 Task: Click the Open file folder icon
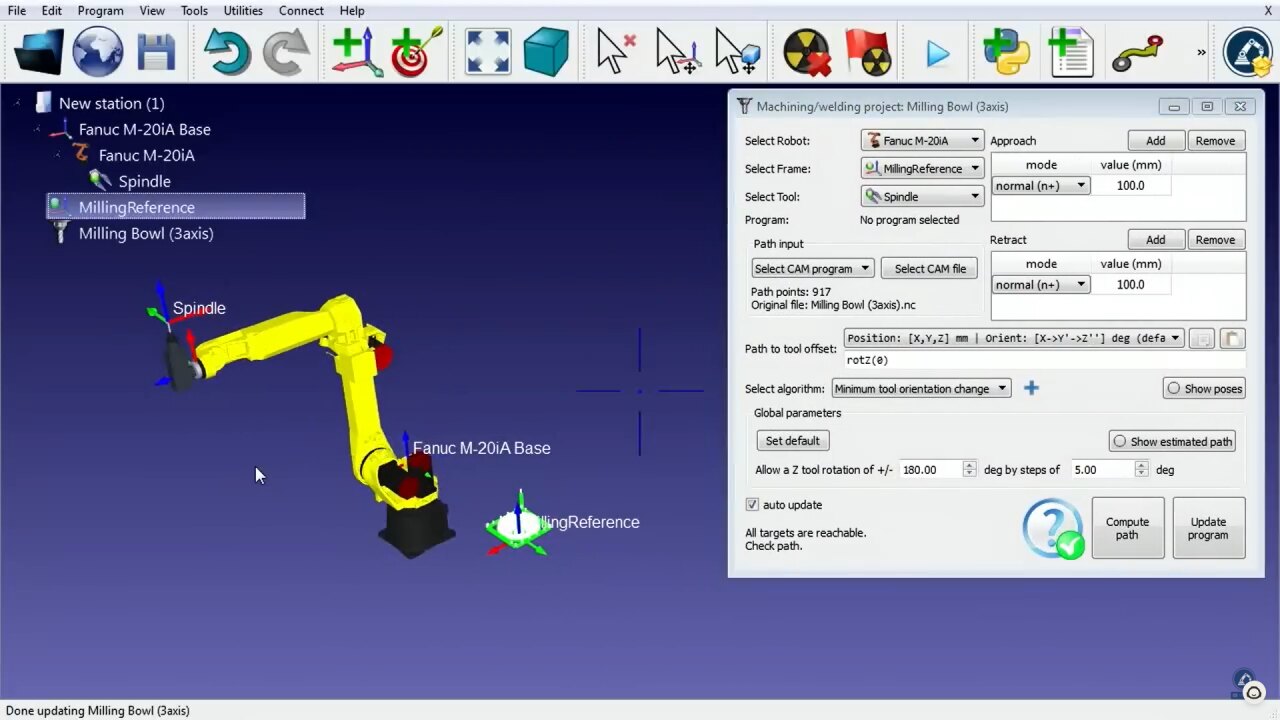(39, 52)
